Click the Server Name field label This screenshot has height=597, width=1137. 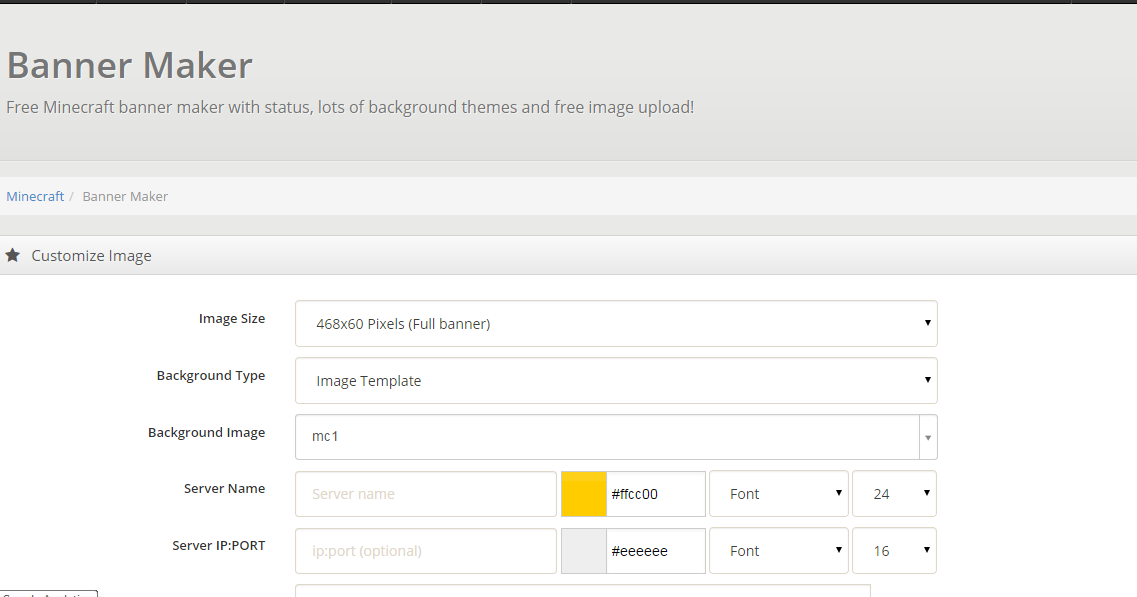224,489
